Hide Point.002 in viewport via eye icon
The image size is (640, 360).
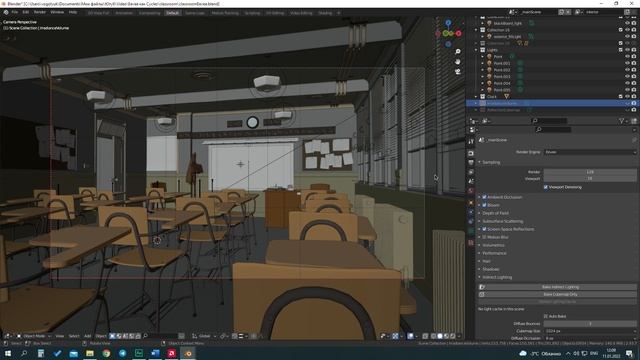point(627,70)
